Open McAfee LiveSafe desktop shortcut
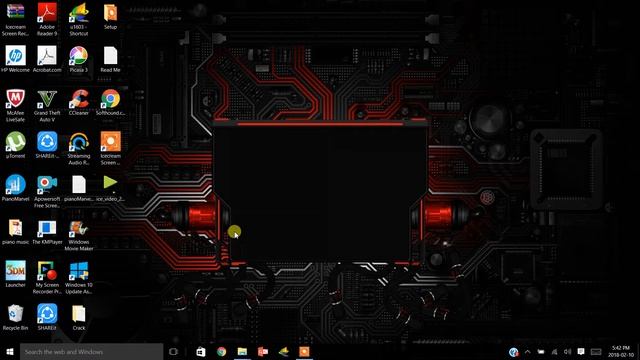Image resolution: width=640 pixels, height=360 pixels. coord(15,105)
